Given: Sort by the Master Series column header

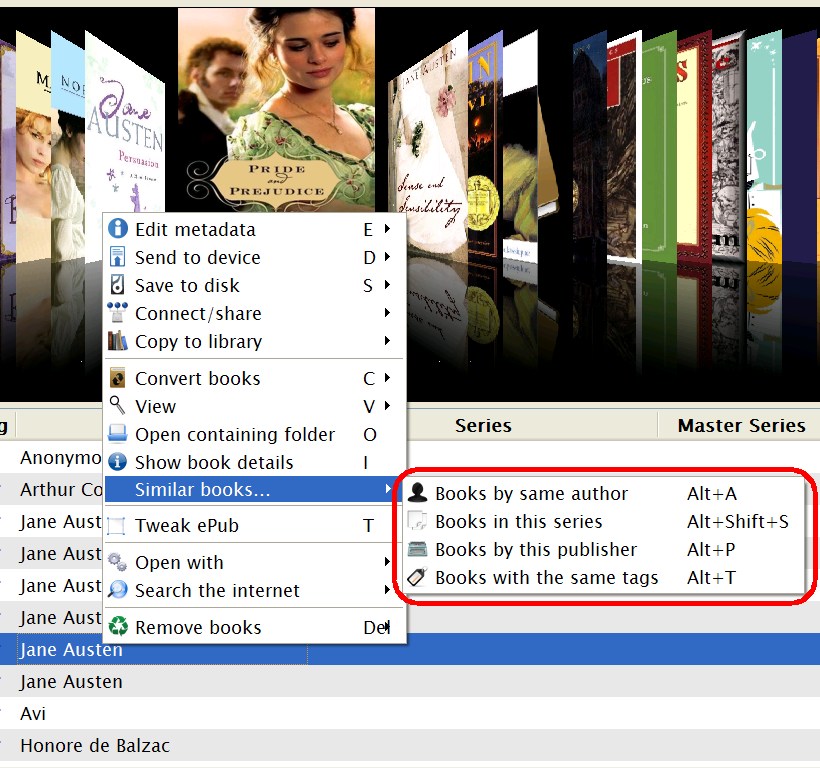Looking at the screenshot, I should click(x=741, y=425).
